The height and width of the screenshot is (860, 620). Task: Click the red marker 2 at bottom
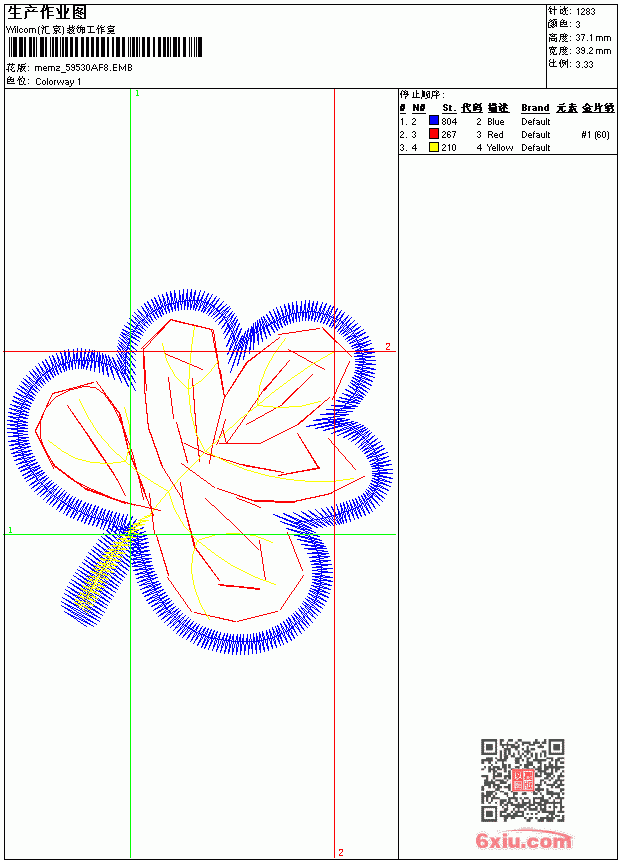click(x=341, y=852)
